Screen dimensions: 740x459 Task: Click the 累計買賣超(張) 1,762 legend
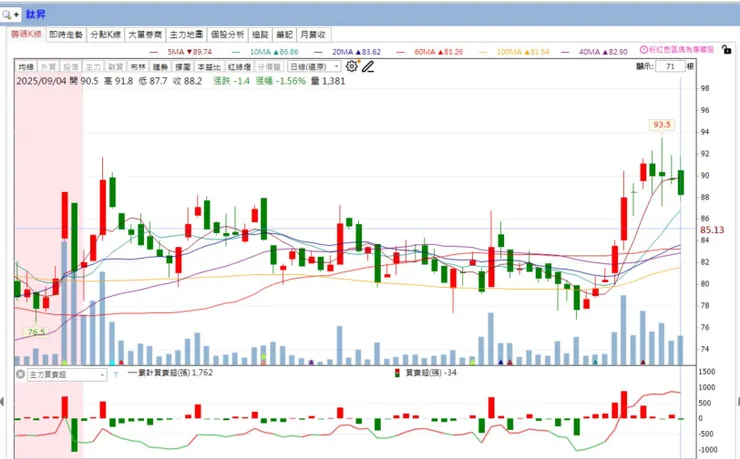coord(170,373)
